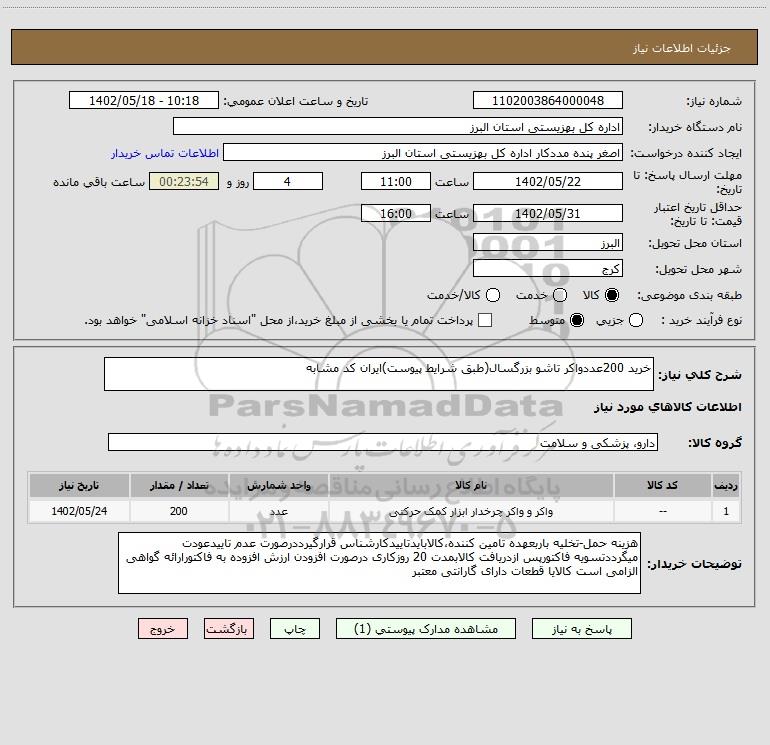Click the response deadline time 11:00
Screen dimensions: 770x745
point(396,181)
